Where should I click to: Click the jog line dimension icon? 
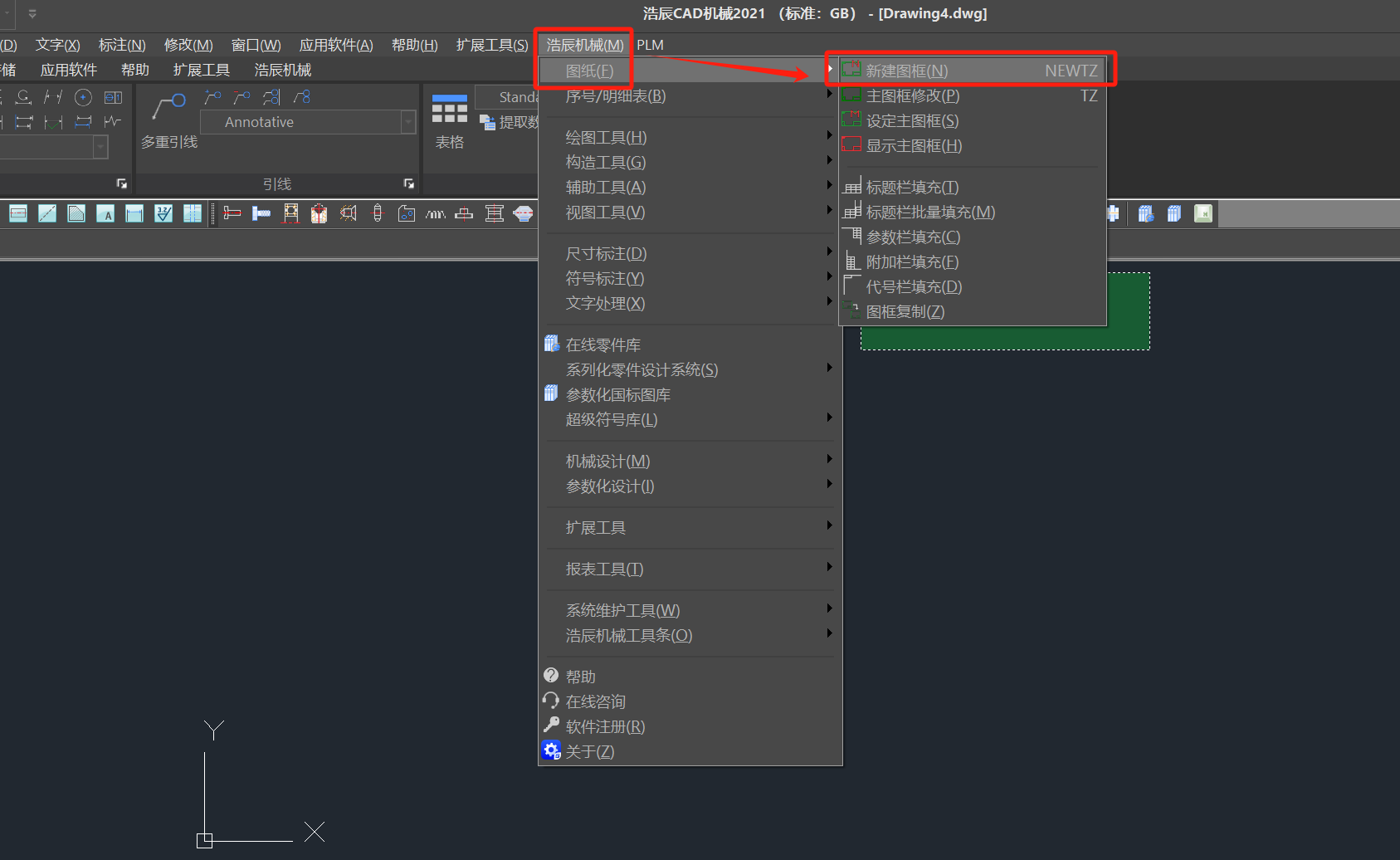(114, 122)
